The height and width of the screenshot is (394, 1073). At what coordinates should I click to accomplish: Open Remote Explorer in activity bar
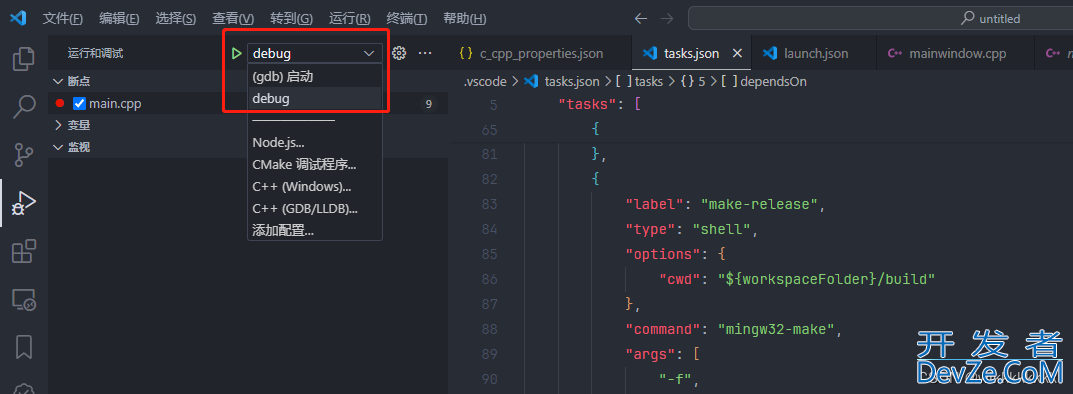pos(24,299)
